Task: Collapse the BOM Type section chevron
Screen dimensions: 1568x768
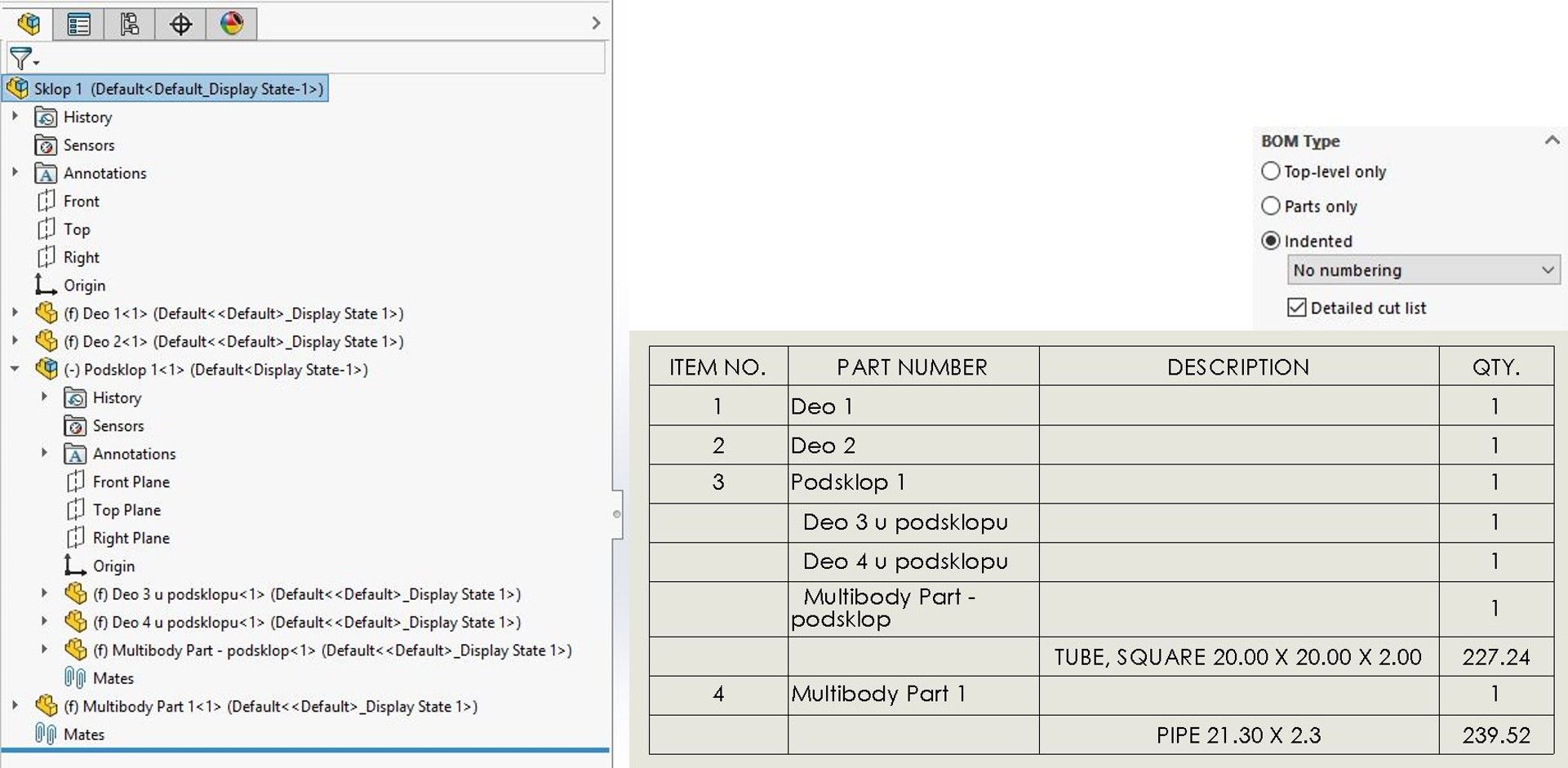Action: [x=1552, y=140]
